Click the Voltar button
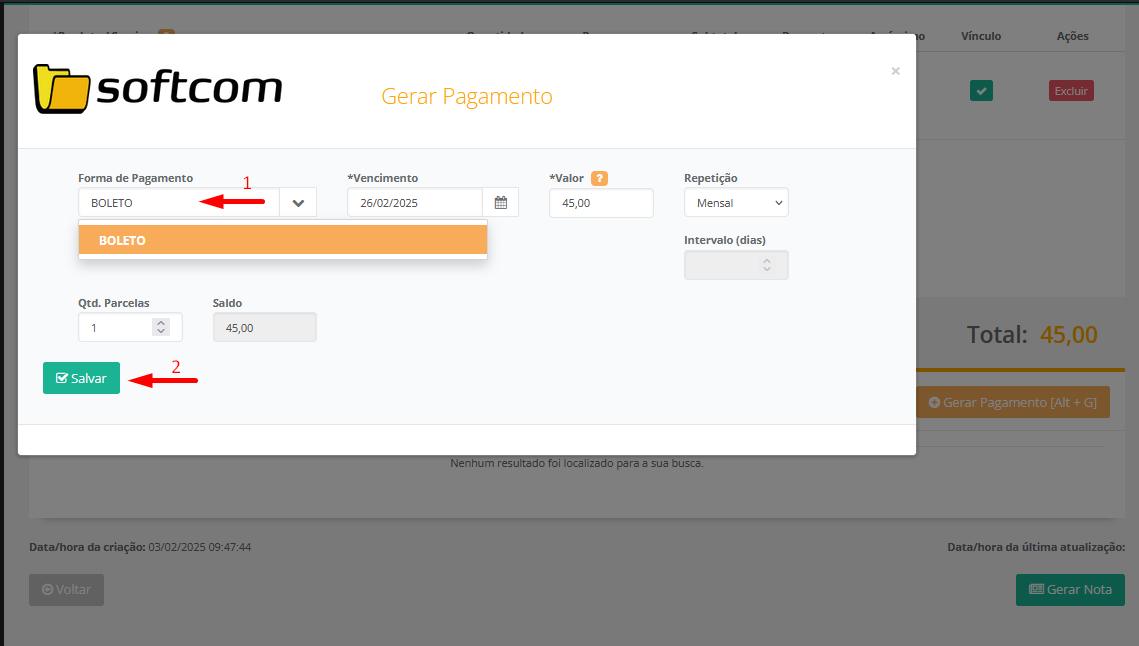Screen dimensions: 1139x646 click(66, 589)
